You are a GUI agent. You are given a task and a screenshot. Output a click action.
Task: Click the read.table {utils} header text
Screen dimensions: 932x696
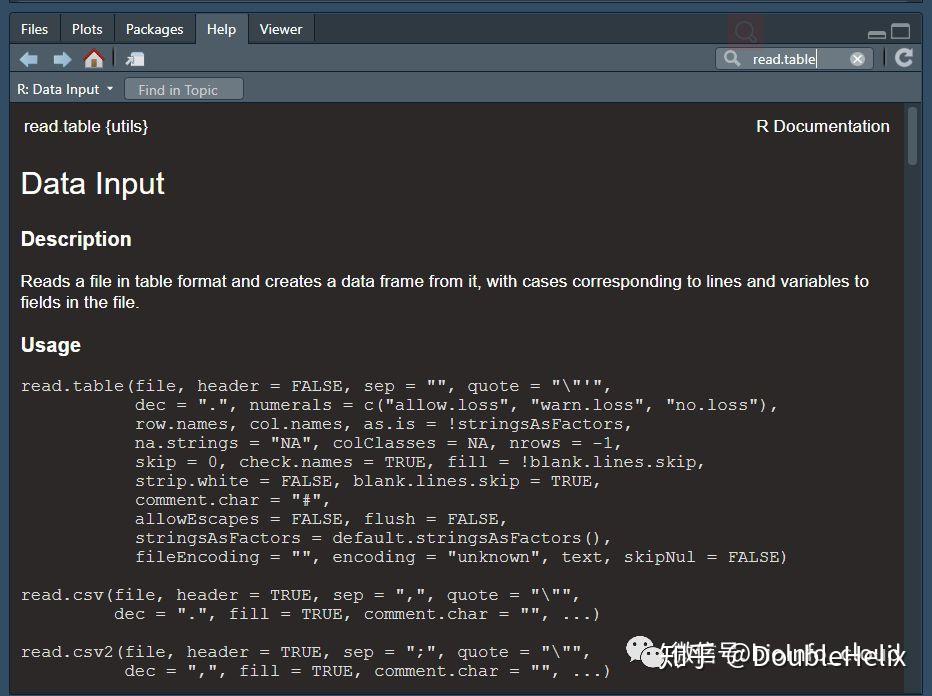86,127
